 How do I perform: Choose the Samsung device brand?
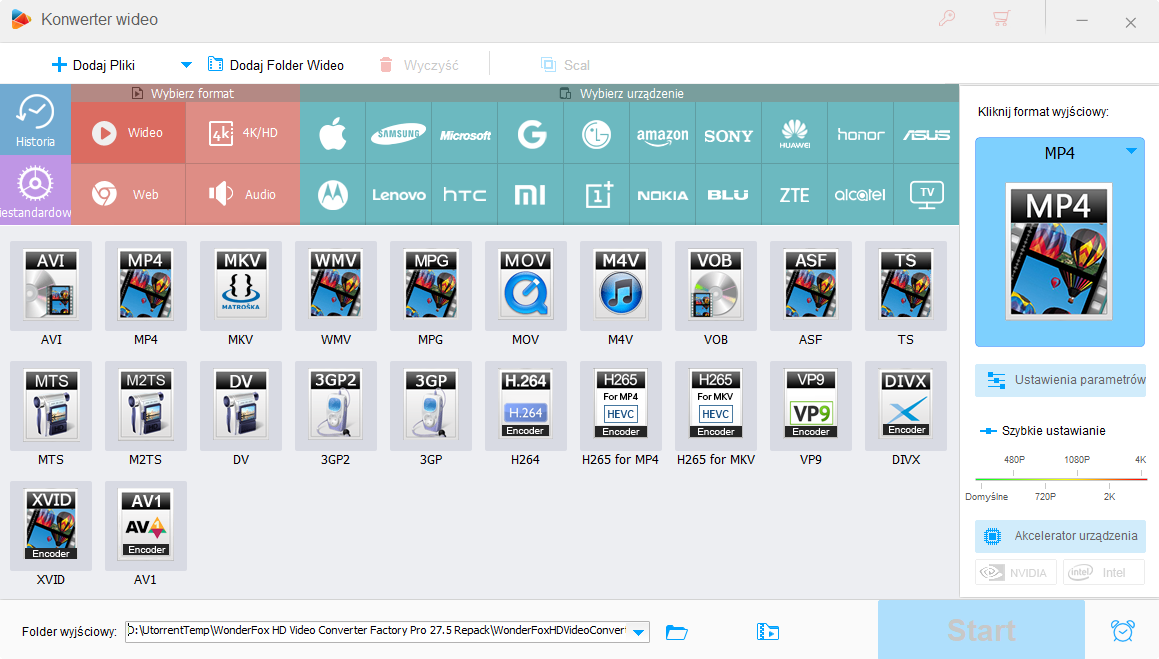point(398,134)
